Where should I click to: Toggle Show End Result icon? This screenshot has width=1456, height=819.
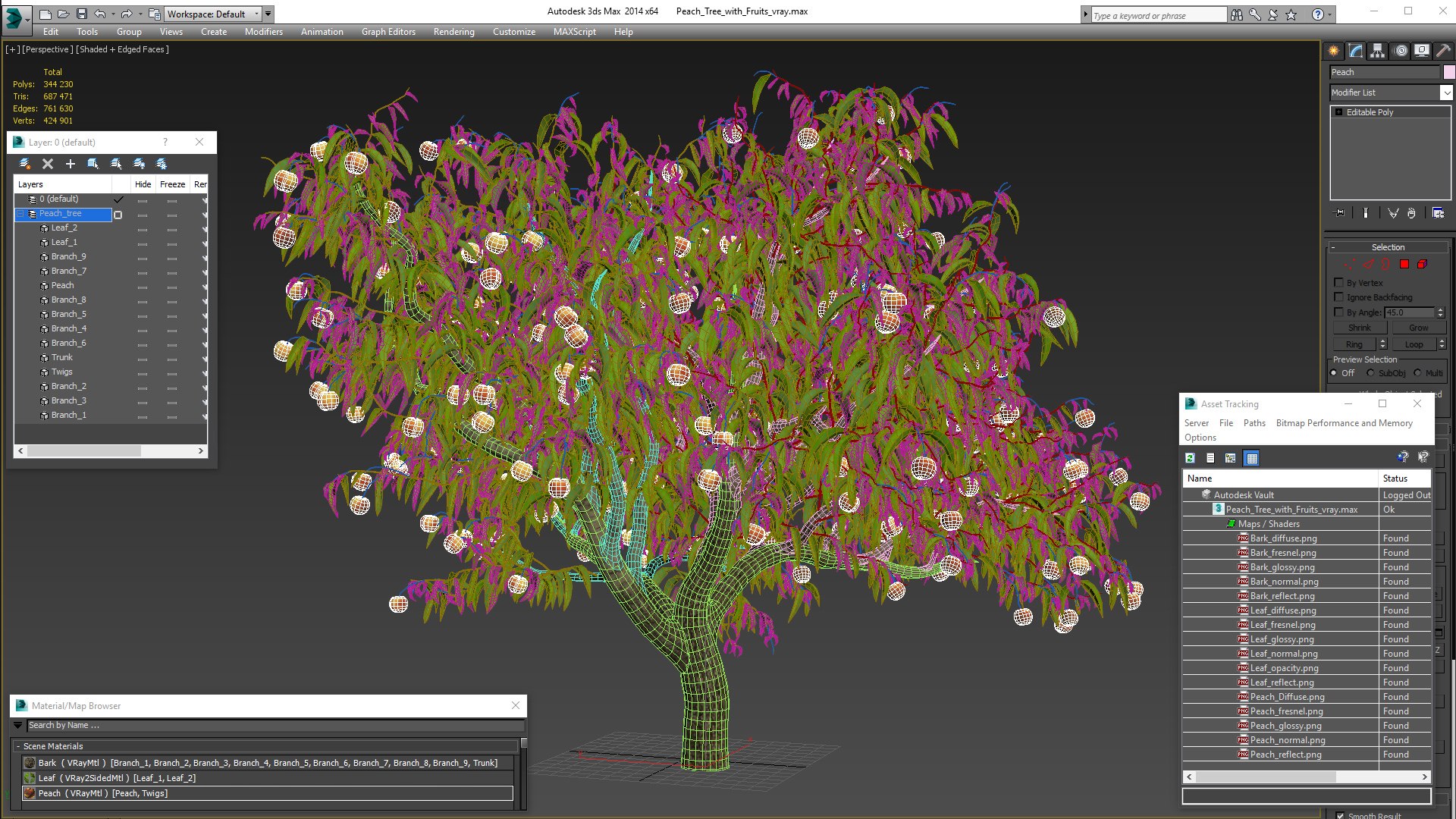click(x=1366, y=213)
